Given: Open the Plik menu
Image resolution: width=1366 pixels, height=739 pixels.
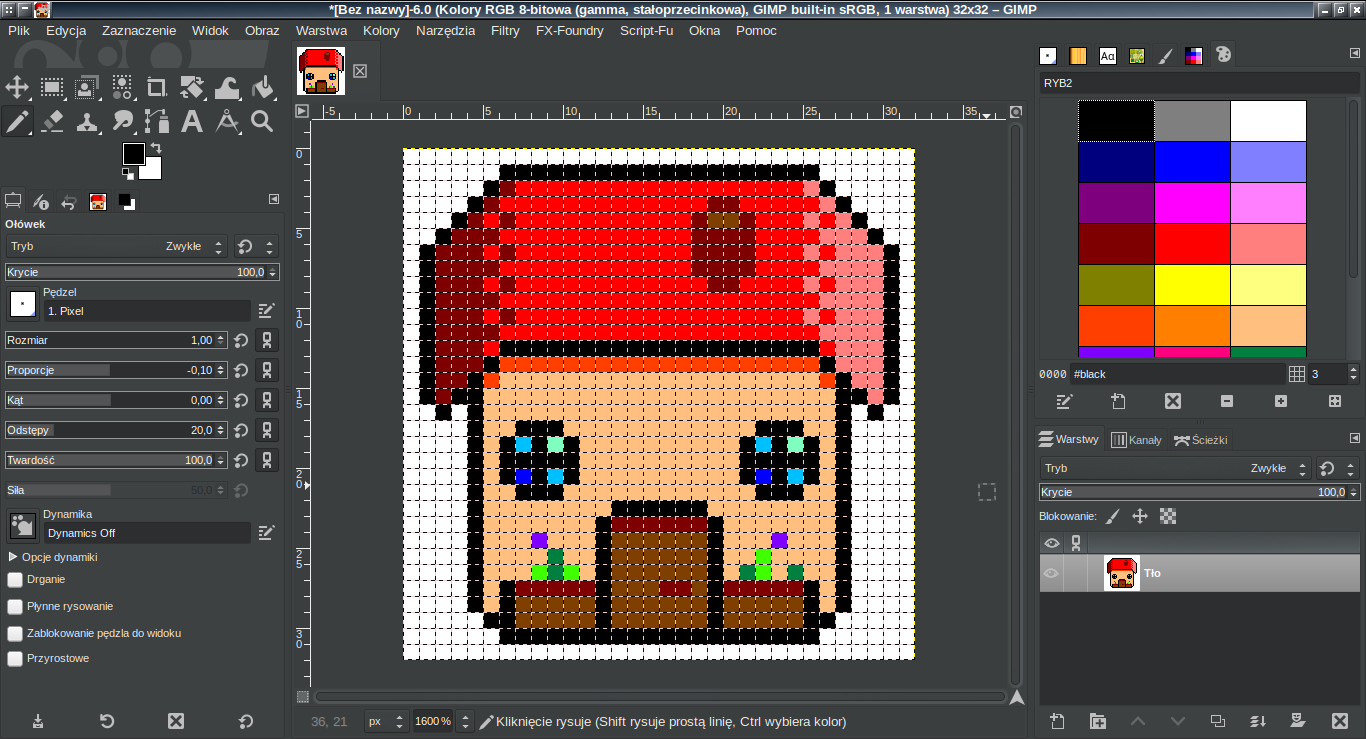Looking at the screenshot, I should tap(19, 30).
